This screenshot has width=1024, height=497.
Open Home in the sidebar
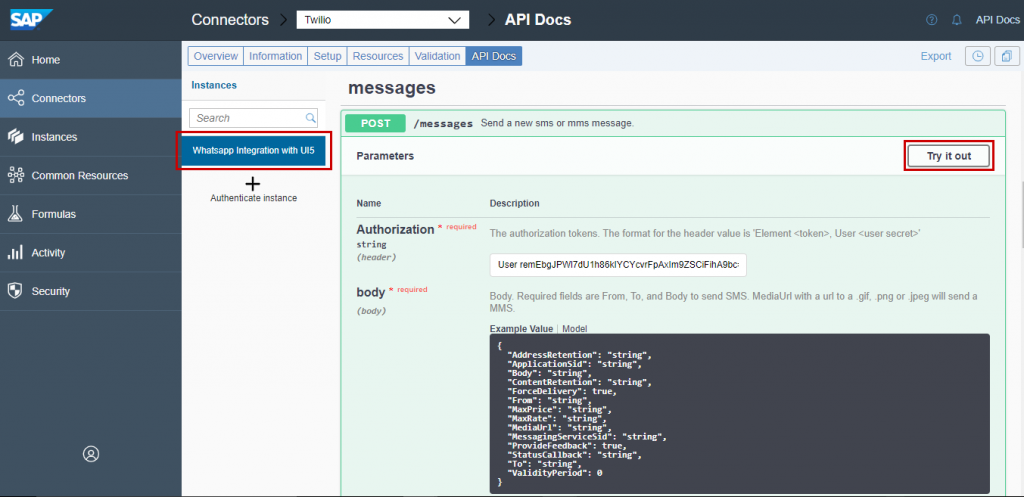[x=91, y=59]
